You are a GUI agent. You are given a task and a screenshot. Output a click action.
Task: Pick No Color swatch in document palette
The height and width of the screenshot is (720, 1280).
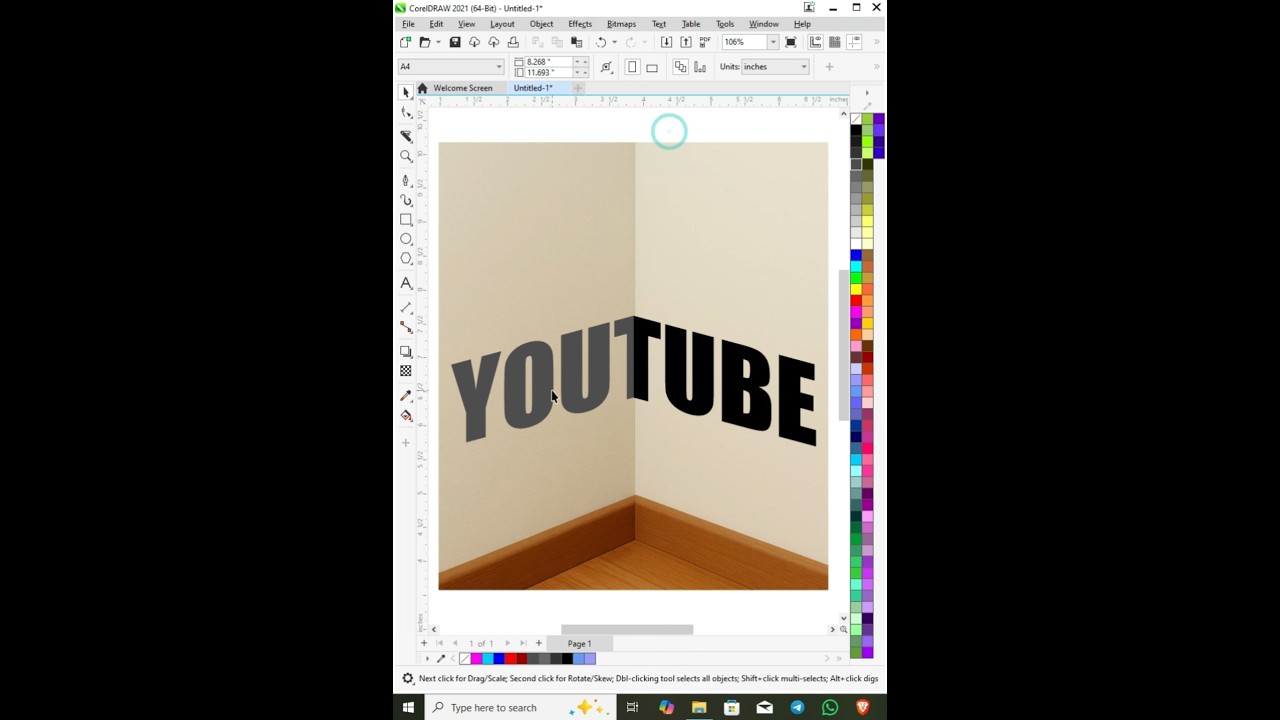click(465, 658)
